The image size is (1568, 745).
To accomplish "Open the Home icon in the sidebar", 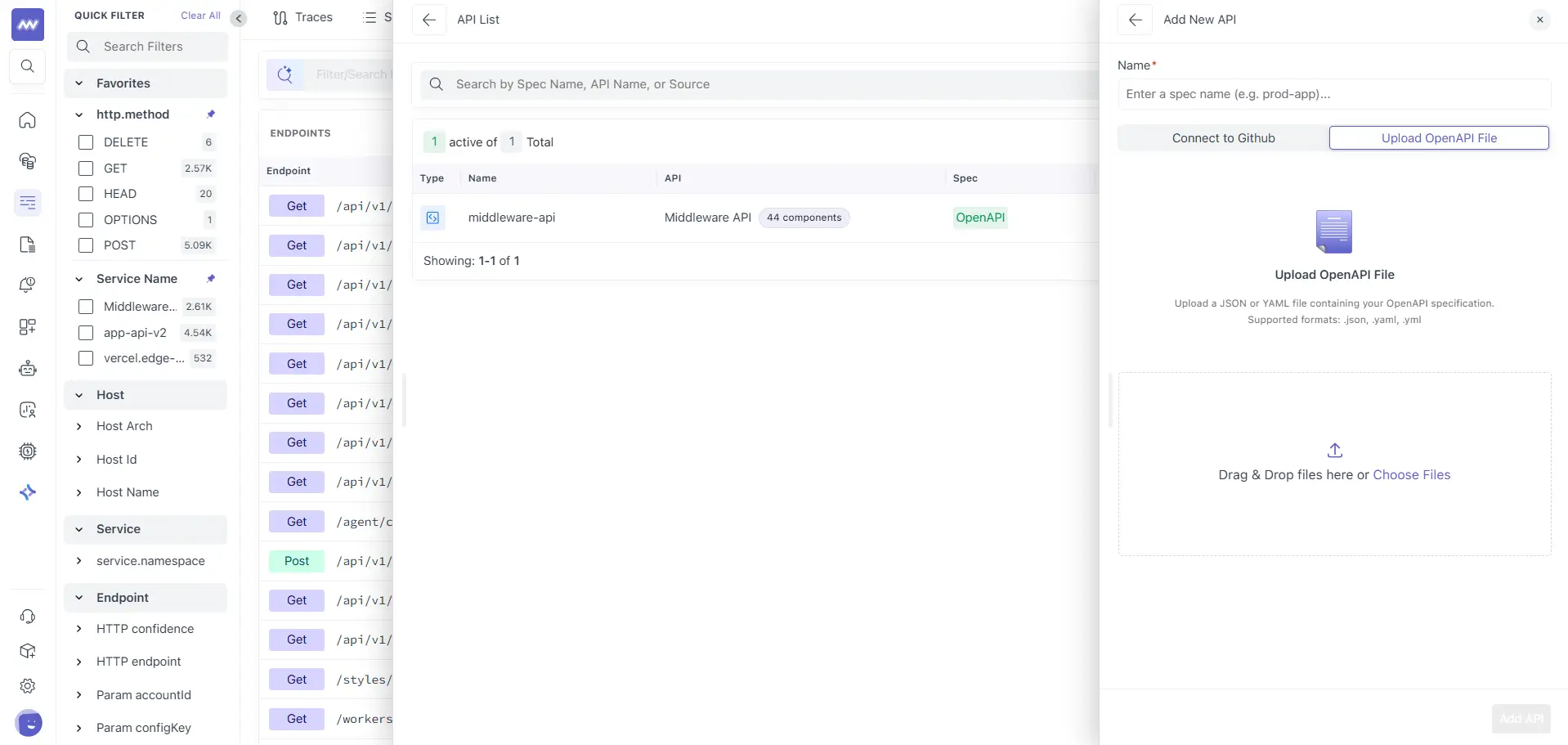I will (x=27, y=120).
